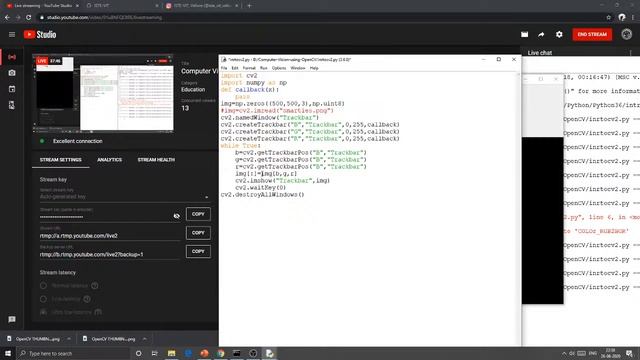Open Task View in the taskbar
The image size is (640, 360).
[155, 353]
